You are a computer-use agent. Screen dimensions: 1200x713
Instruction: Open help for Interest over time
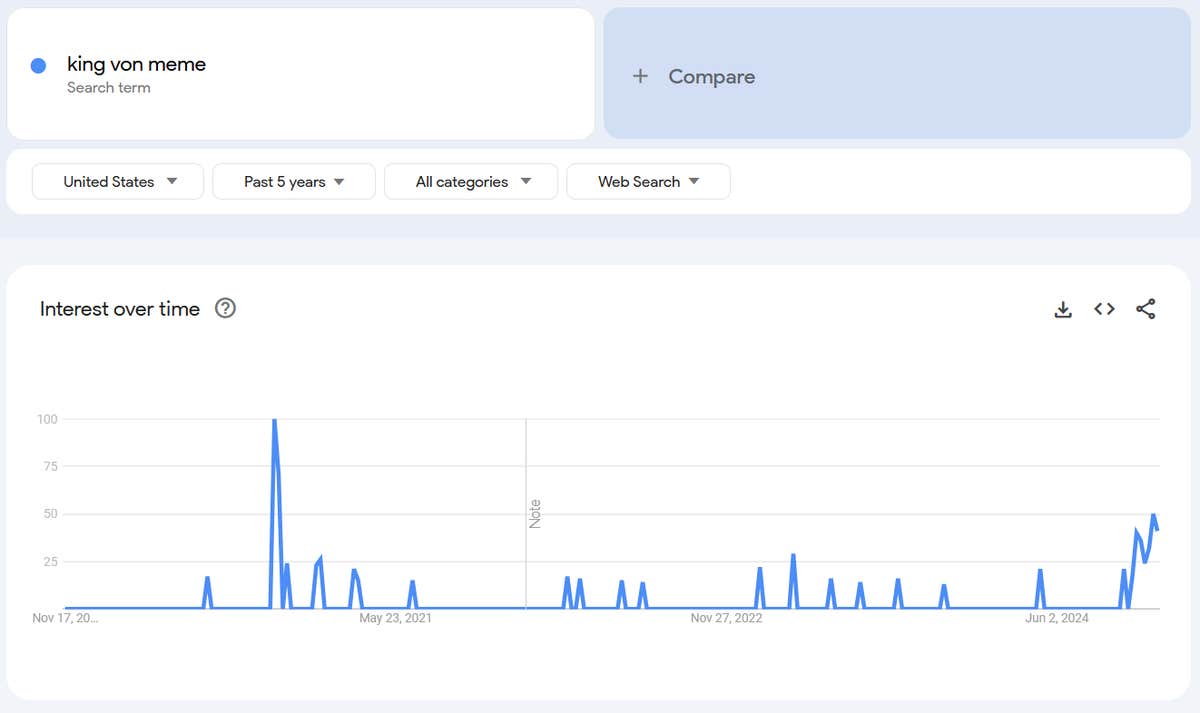click(x=226, y=309)
